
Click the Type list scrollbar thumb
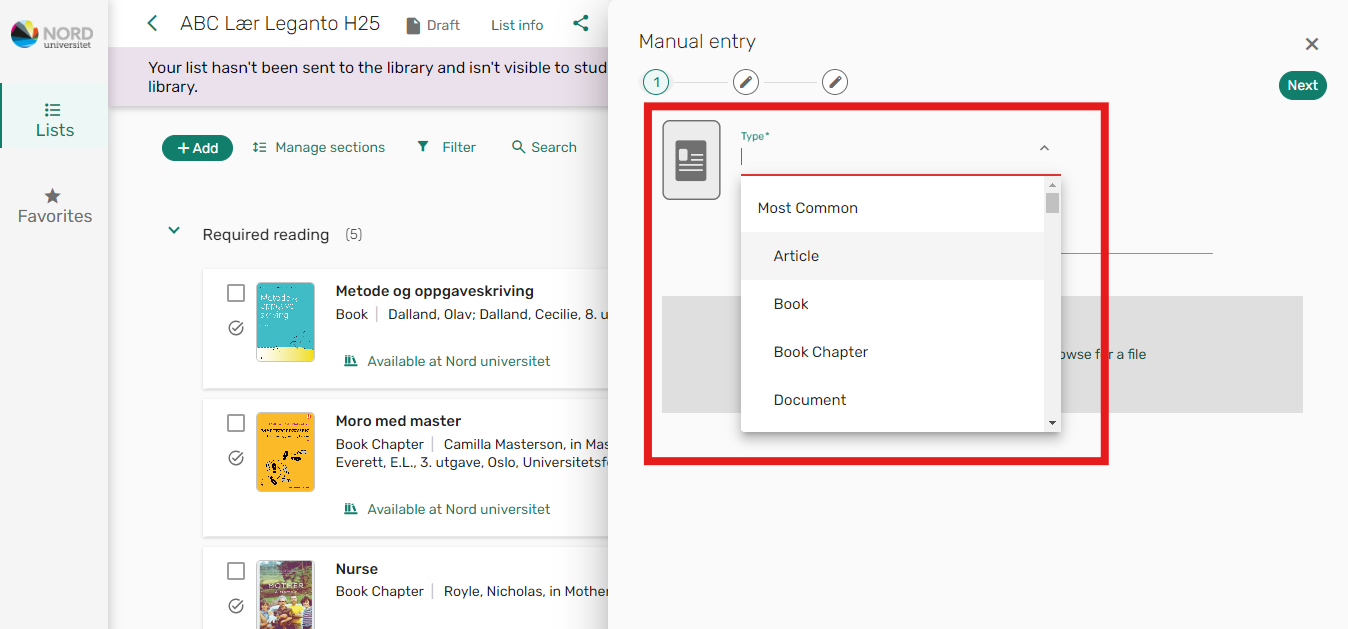pos(1052,203)
